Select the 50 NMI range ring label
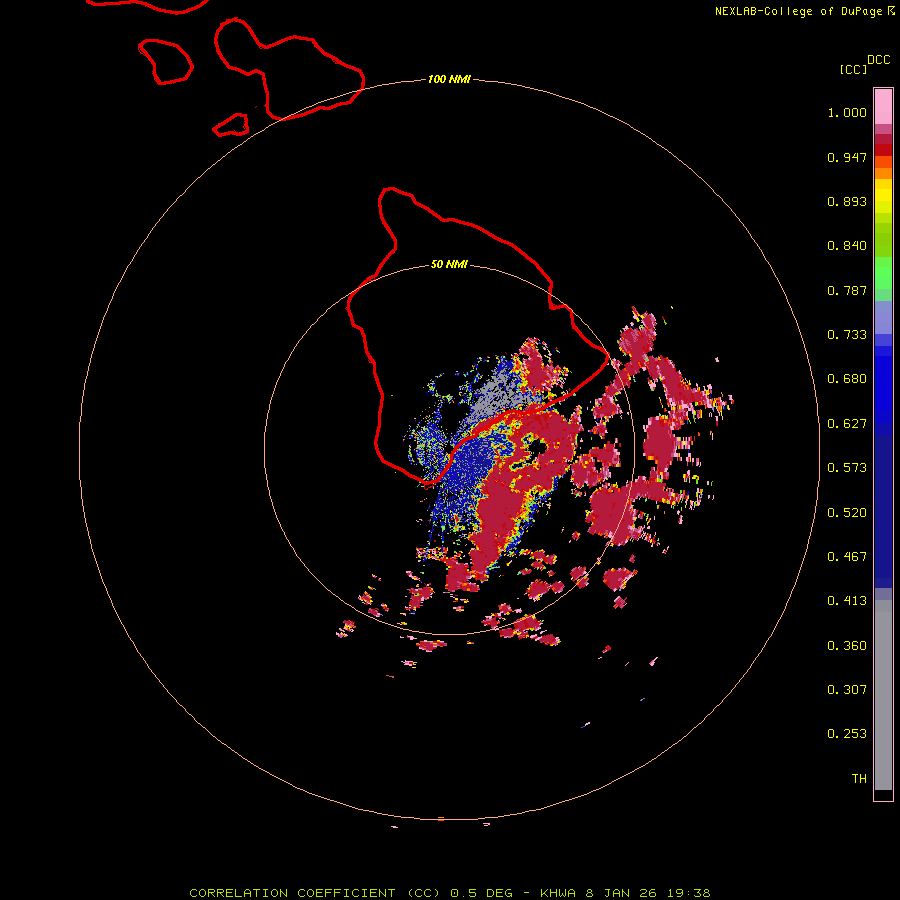Viewport: 900px width, 900px height. pos(449,264)
